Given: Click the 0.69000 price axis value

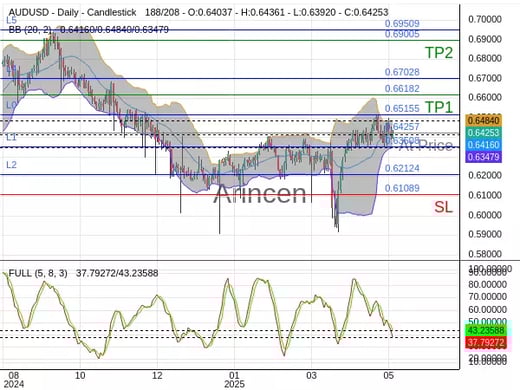Looking at the screenshot, I should tap(485, 39).
